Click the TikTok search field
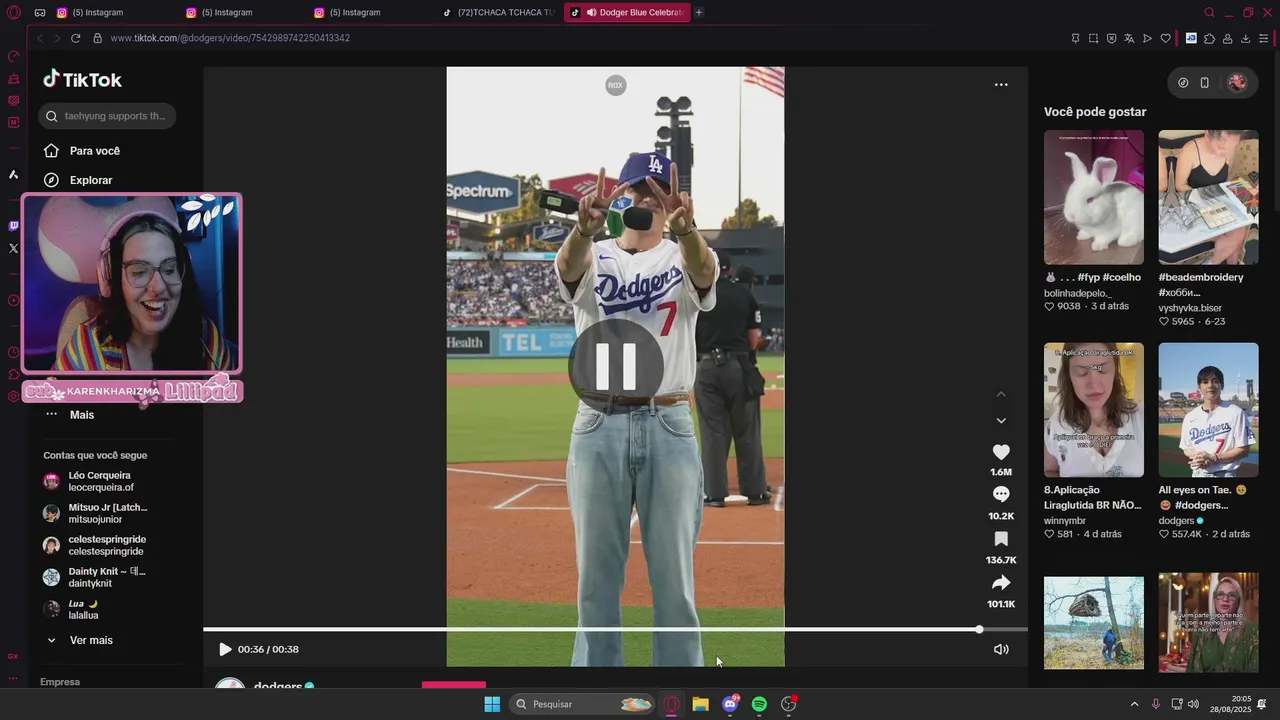The width and height of the screenshot is (1280, 720). tap(107, 116)
